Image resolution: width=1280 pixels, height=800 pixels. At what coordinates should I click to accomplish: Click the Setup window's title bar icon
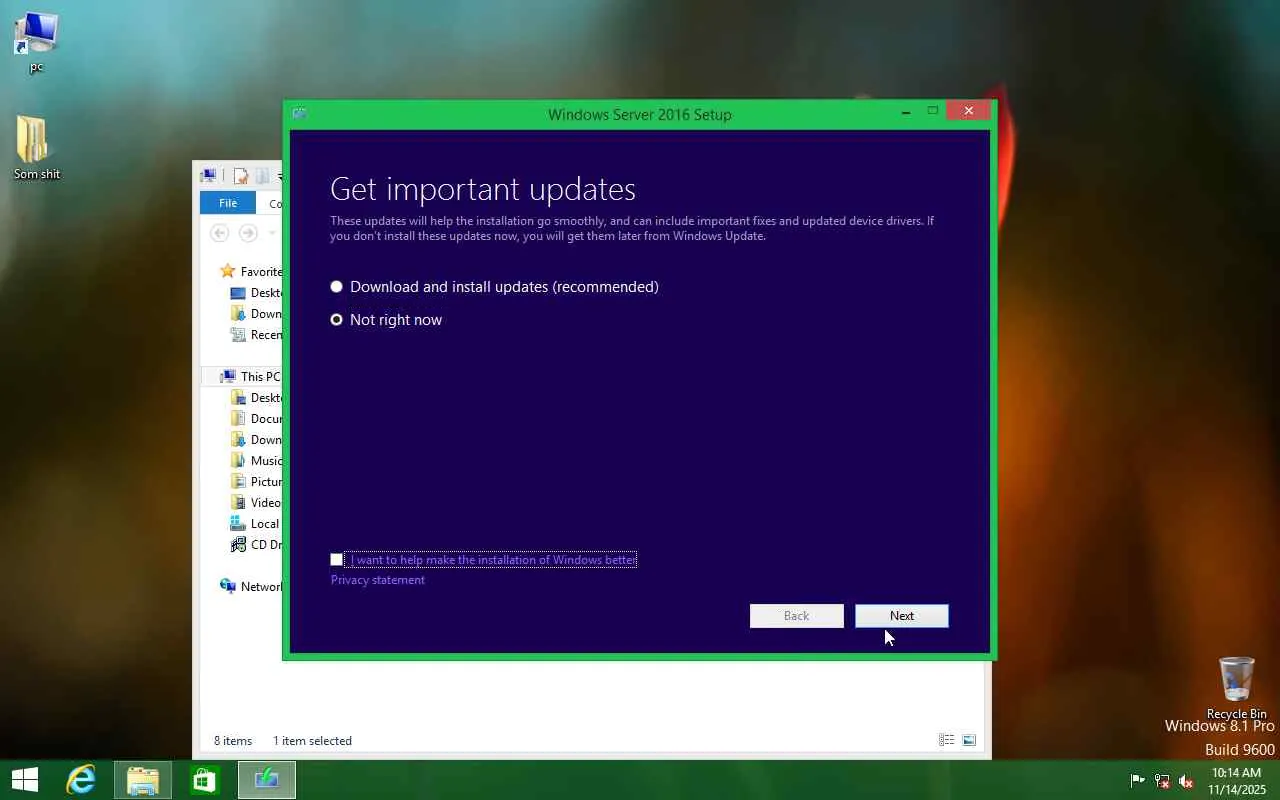pyautogui.click(x=299, y=114)
